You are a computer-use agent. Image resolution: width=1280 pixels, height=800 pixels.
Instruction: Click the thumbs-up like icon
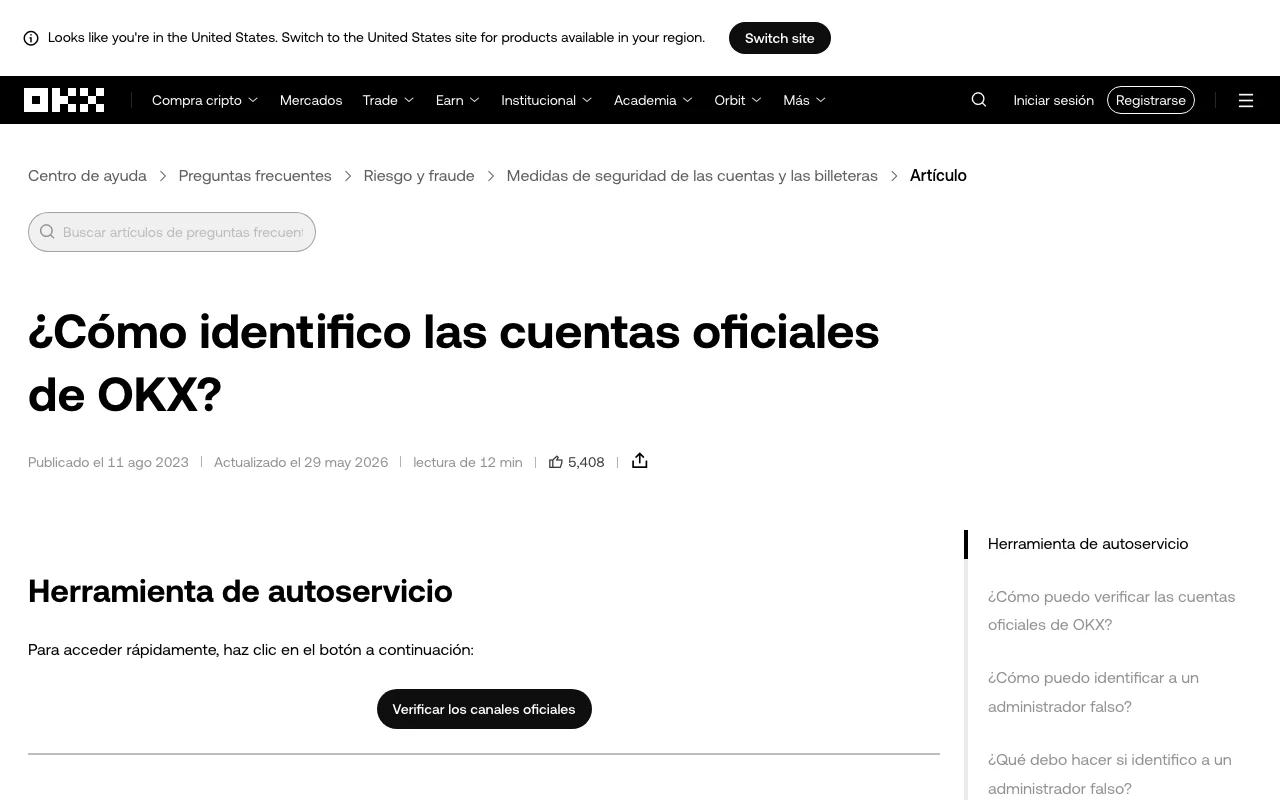coord(556,462)
